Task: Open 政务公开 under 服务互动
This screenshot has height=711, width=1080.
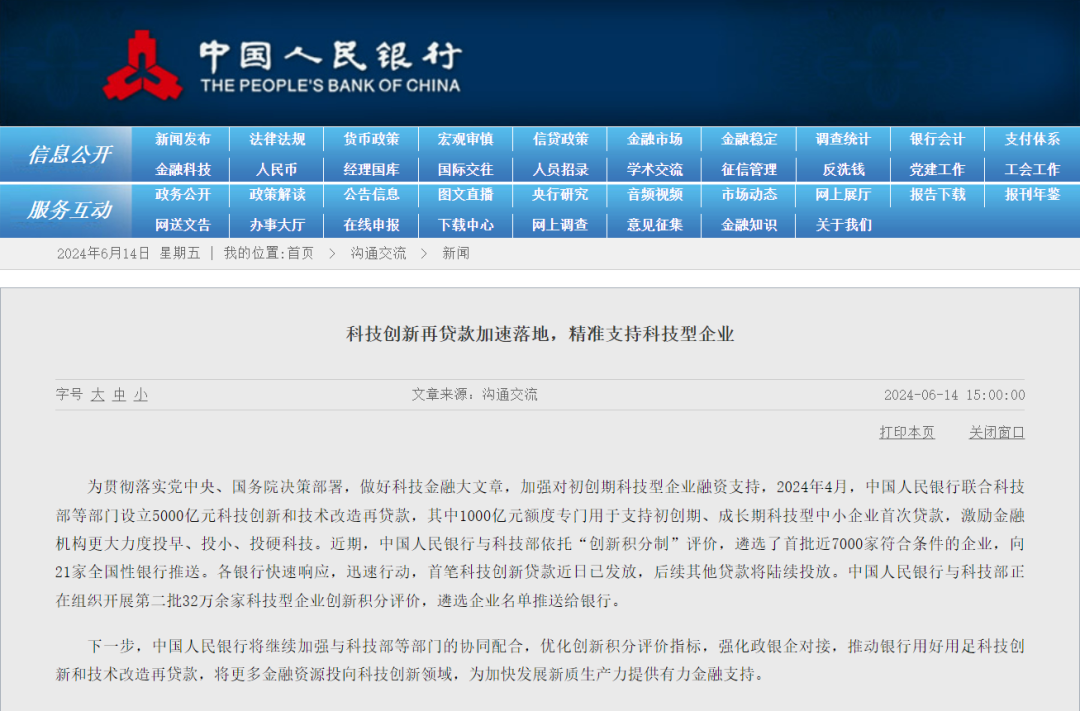Action: [x=183, y=194]
